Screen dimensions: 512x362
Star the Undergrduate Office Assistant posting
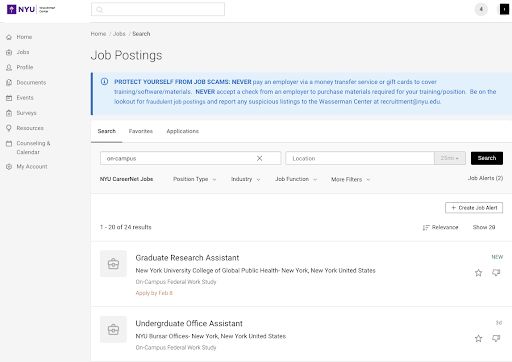[x=478, y=339]
